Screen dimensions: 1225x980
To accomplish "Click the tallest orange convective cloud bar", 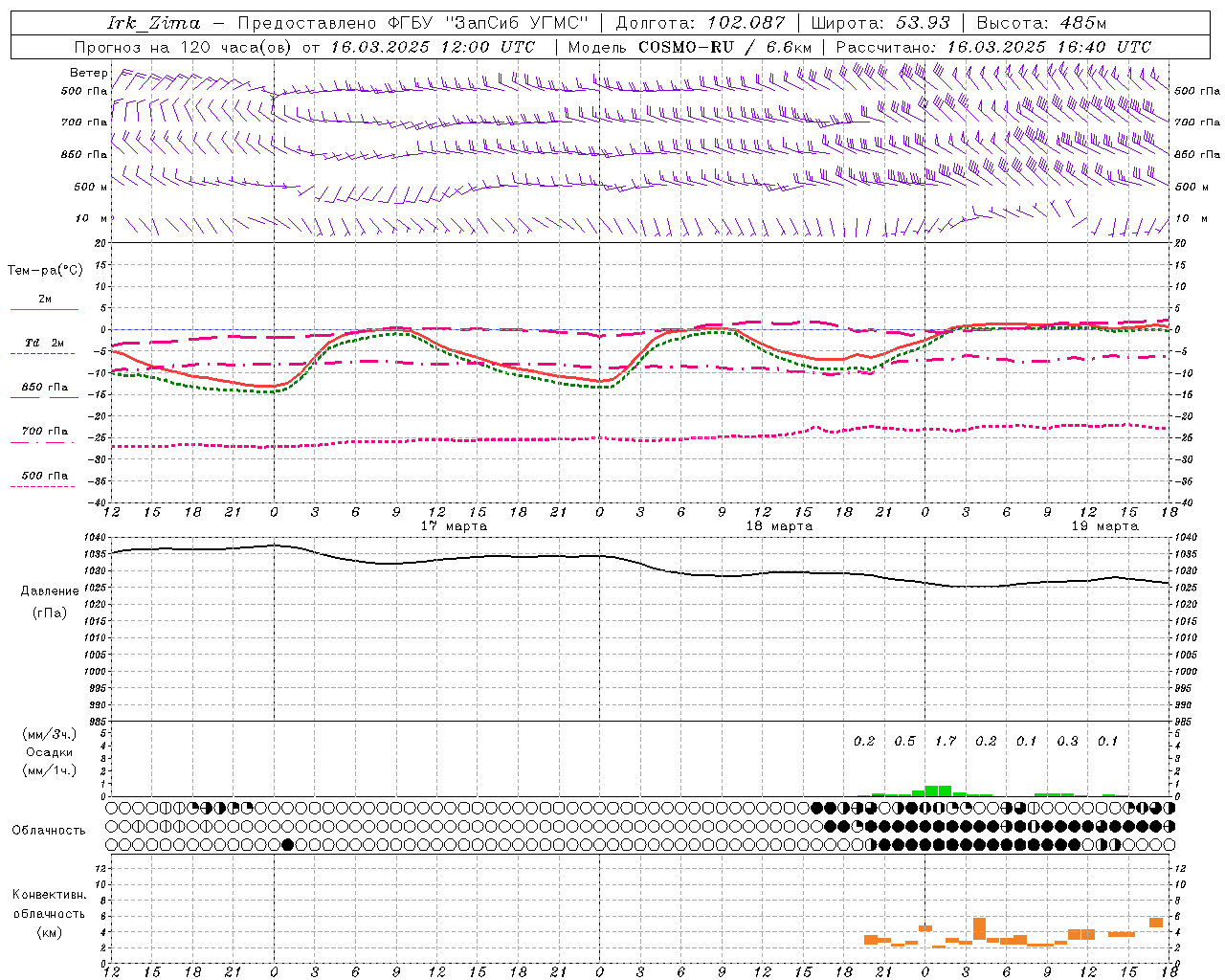I will (x=979, y=929).
